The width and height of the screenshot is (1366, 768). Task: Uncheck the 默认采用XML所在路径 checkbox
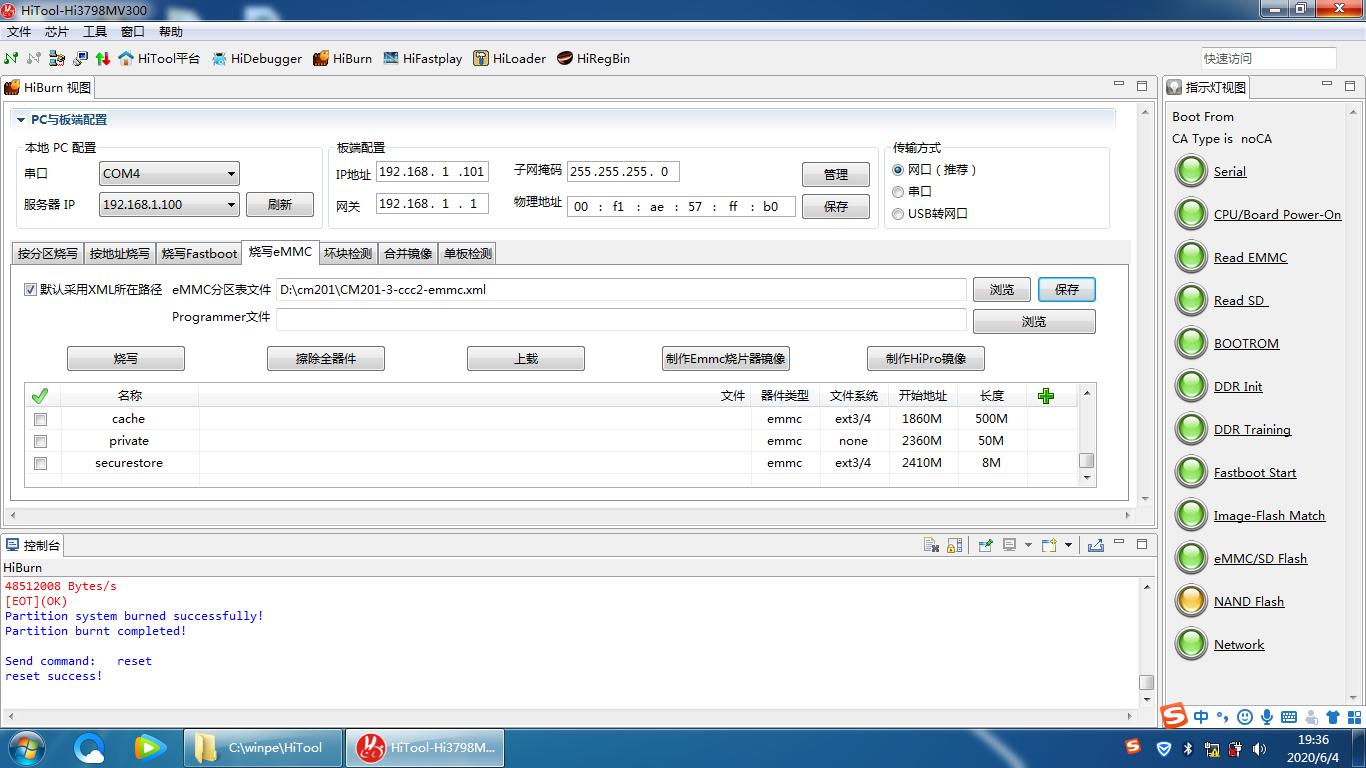[29, 289]
